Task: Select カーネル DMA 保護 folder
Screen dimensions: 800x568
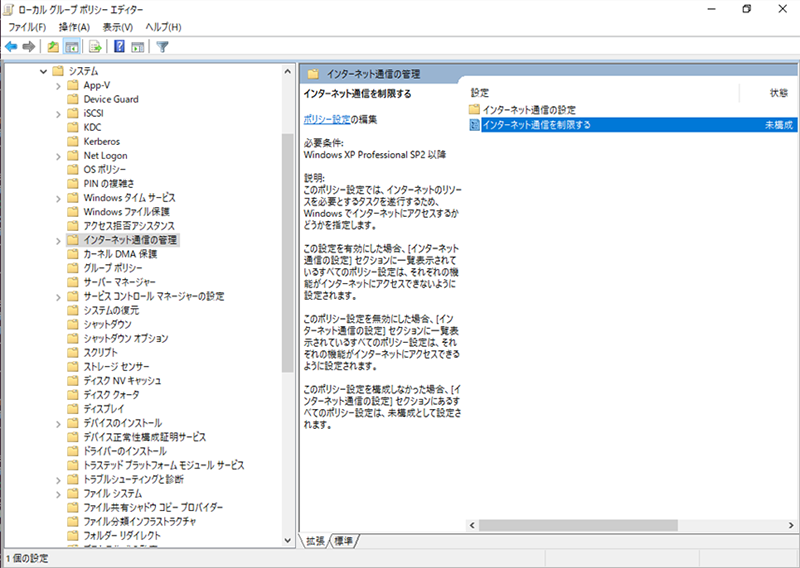Action: pyautogui.click(x=120, y=254)
